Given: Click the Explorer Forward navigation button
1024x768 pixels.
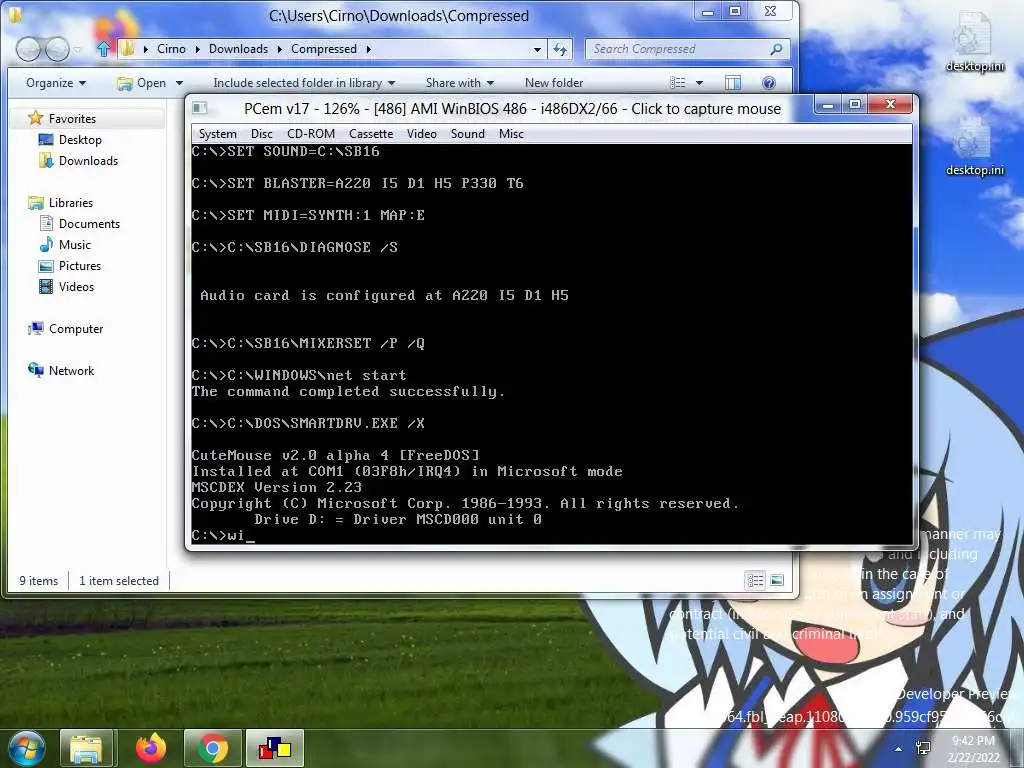Looking at the screenshot, I should pos(57,49).
